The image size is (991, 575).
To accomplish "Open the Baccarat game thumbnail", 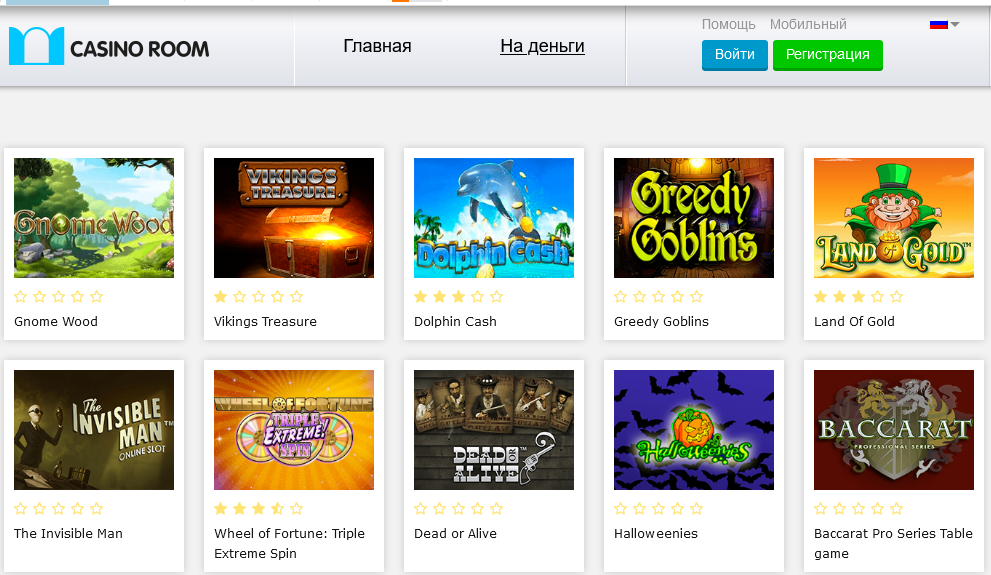I will coord(894,430).
